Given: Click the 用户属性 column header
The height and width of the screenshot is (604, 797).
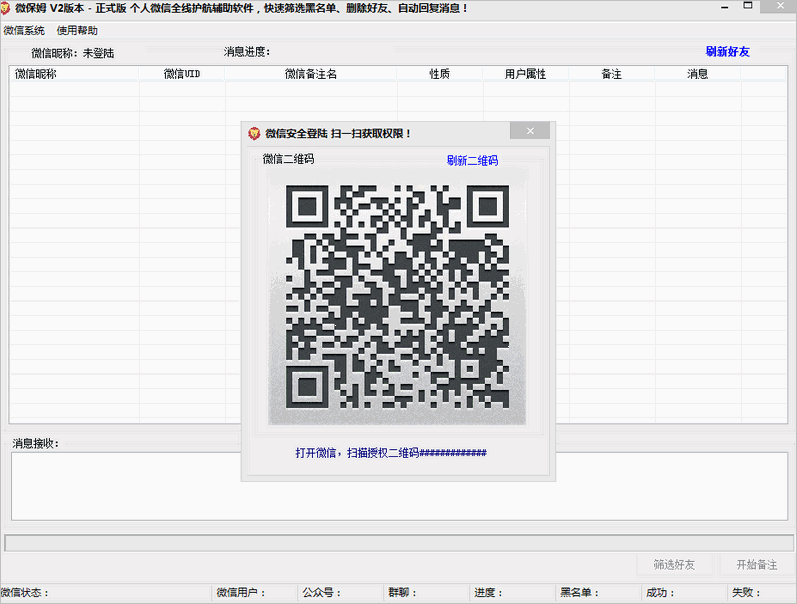Looking at the screenshot, I should (526, 74).
